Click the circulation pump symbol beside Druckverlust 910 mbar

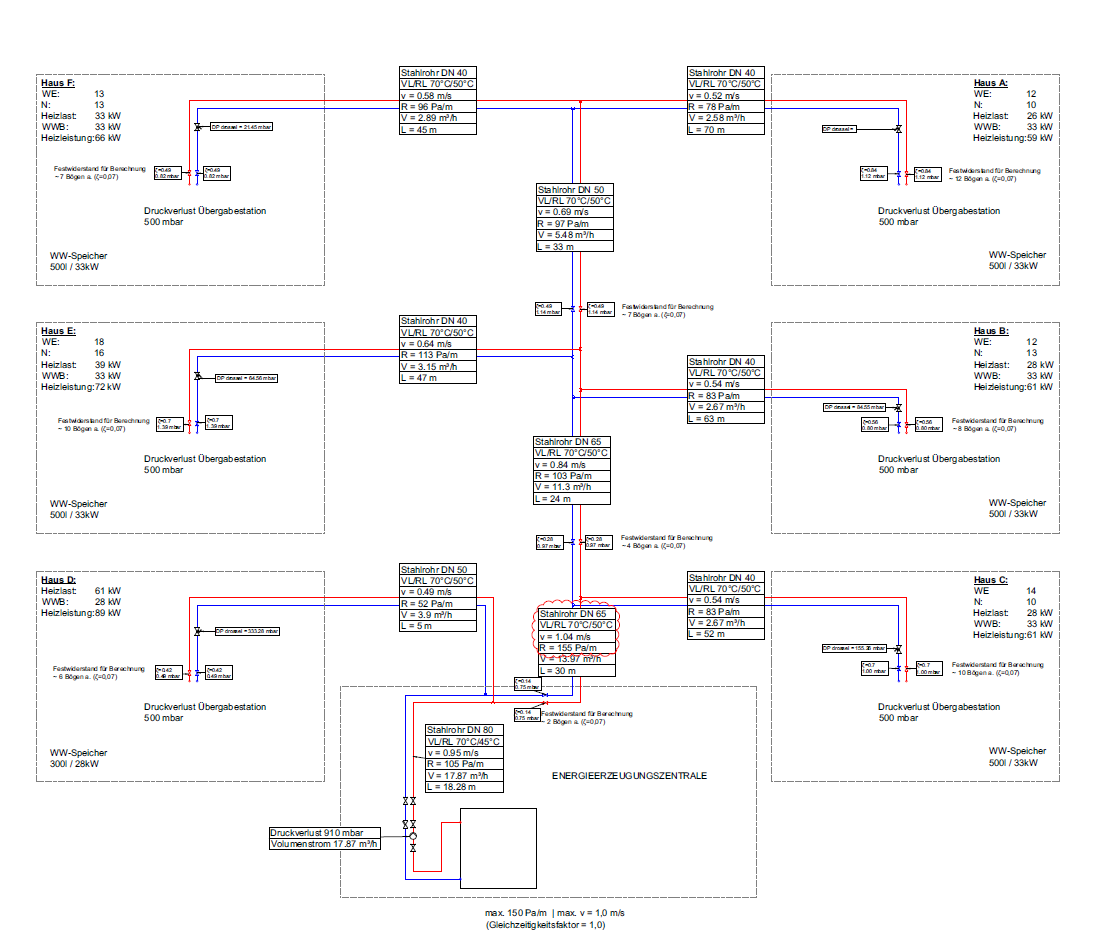(x=412, y=835)
